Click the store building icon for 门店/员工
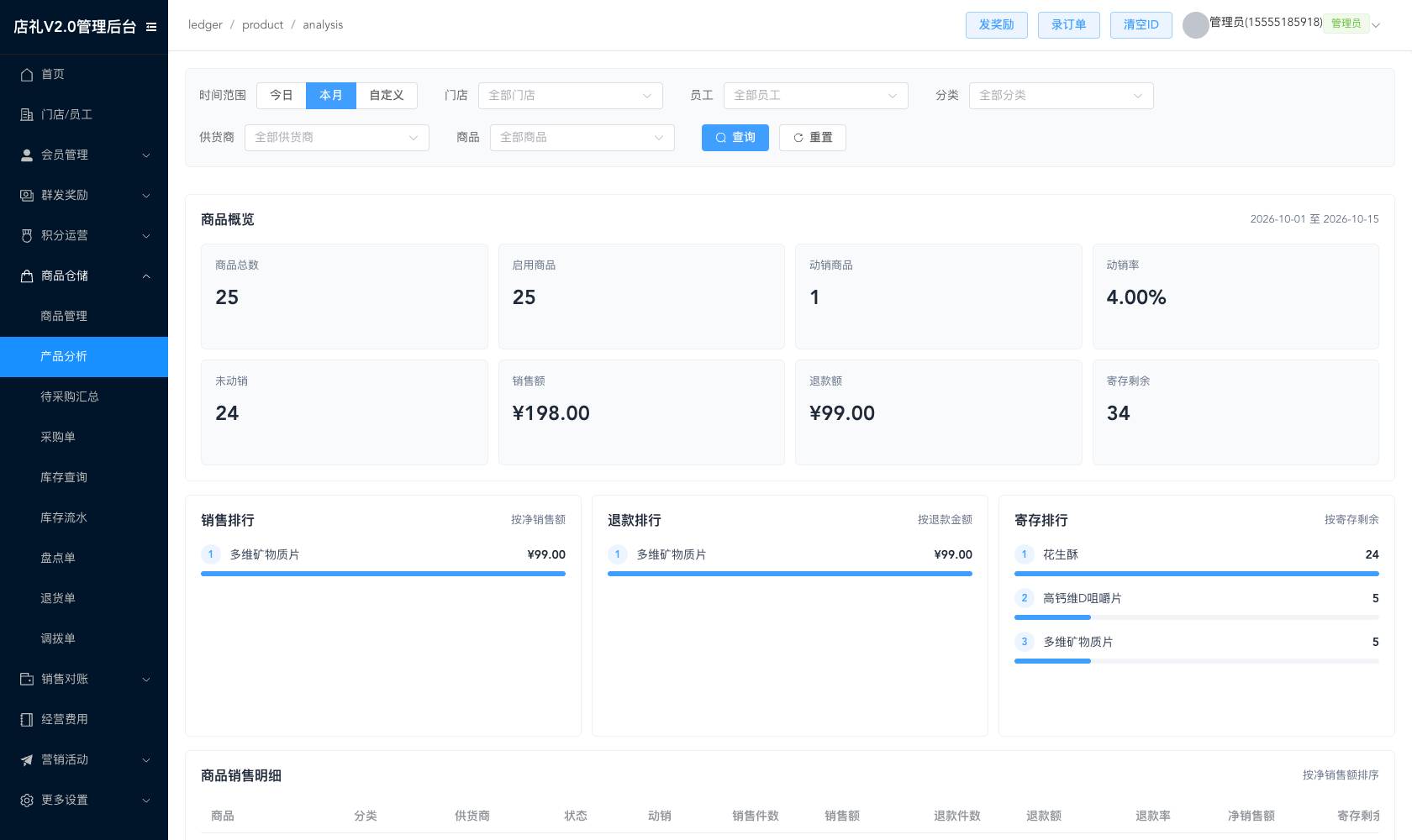The width and height of the screenshot is (1412, 840). (27, 115)
